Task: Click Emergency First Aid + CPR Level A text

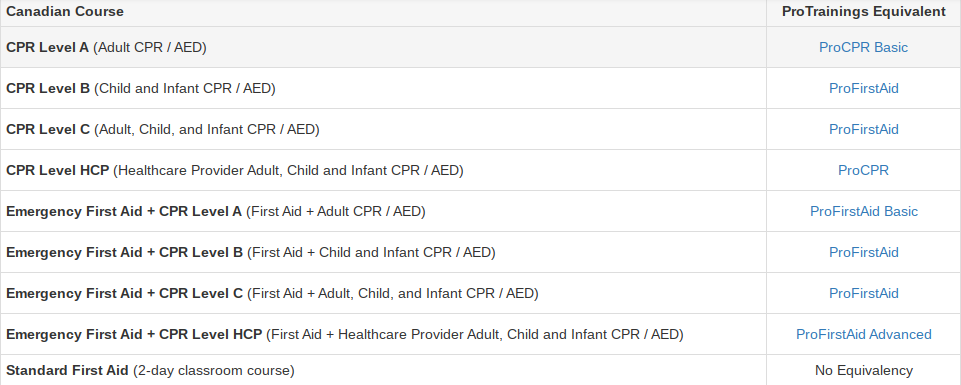Action: [x=124, y=212]
